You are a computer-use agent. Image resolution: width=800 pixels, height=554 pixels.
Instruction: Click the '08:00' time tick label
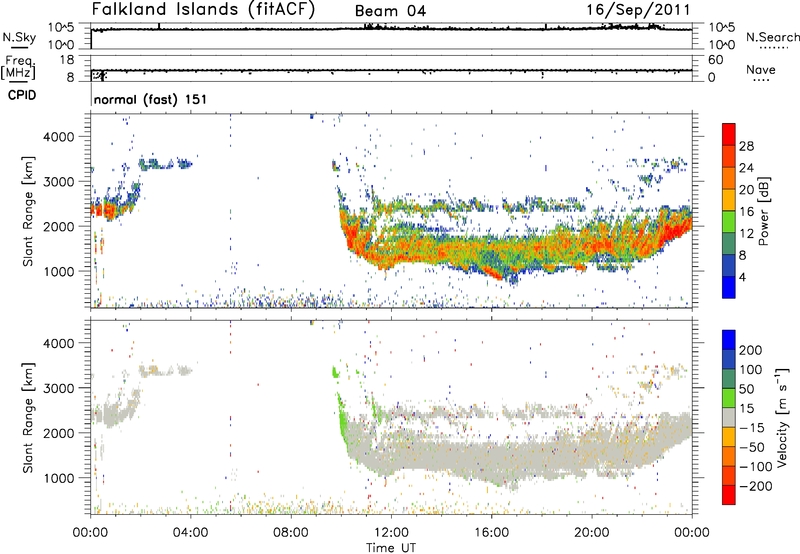[x=291, y=533]
